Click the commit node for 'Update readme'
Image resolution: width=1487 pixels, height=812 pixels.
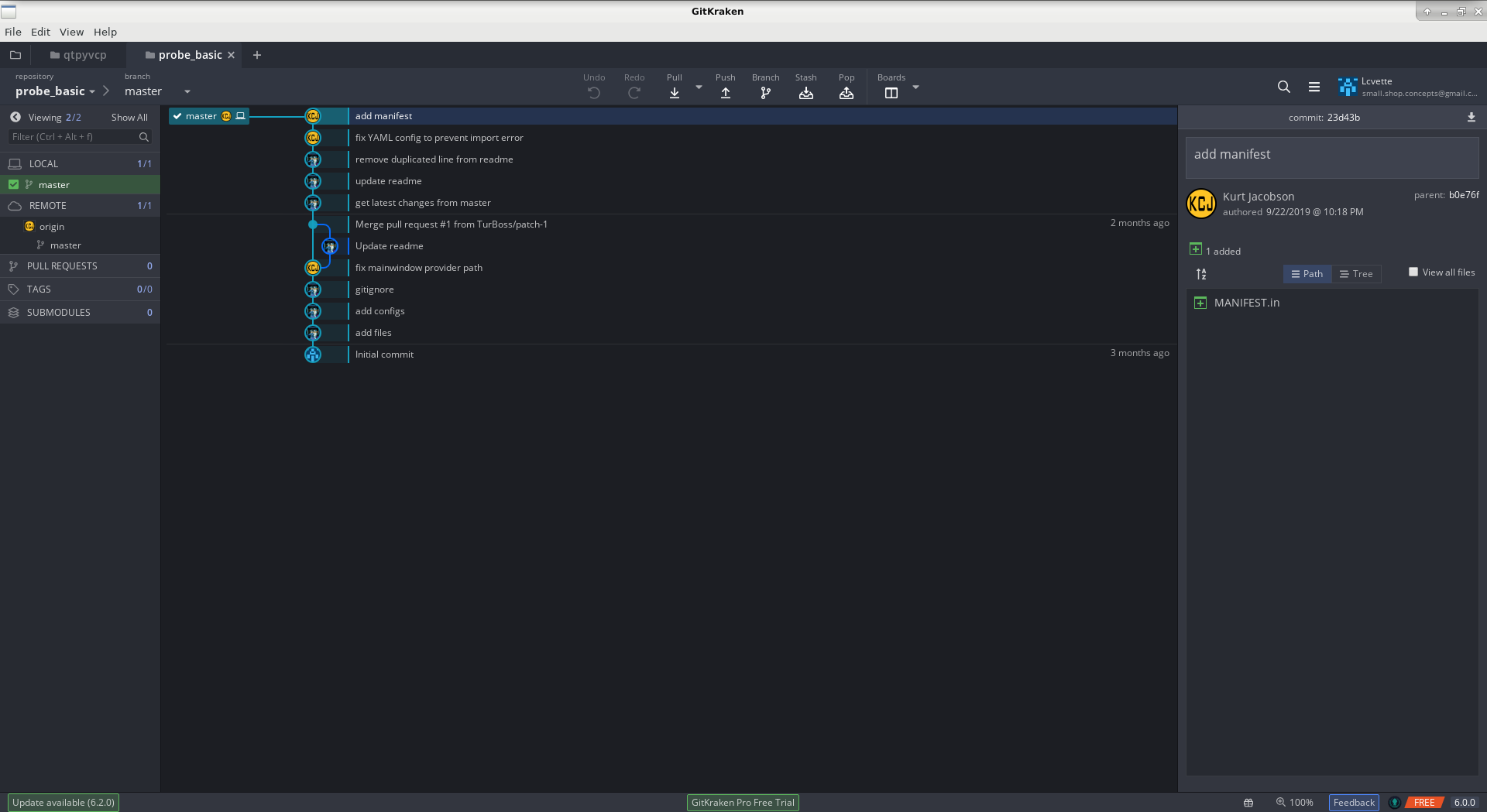pyautogui.click(x=330, y=246)
